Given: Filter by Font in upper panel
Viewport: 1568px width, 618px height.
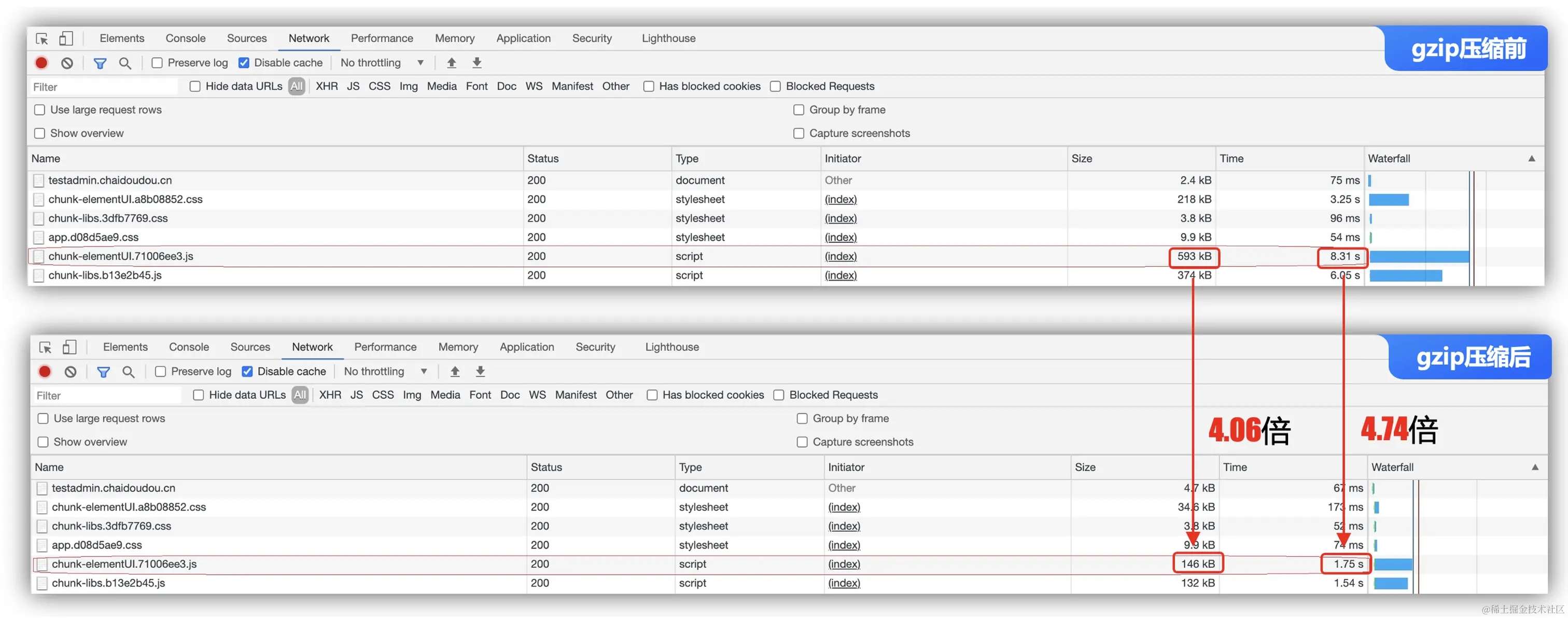Looking at the screenshot, I should click(x=477, y=87).
